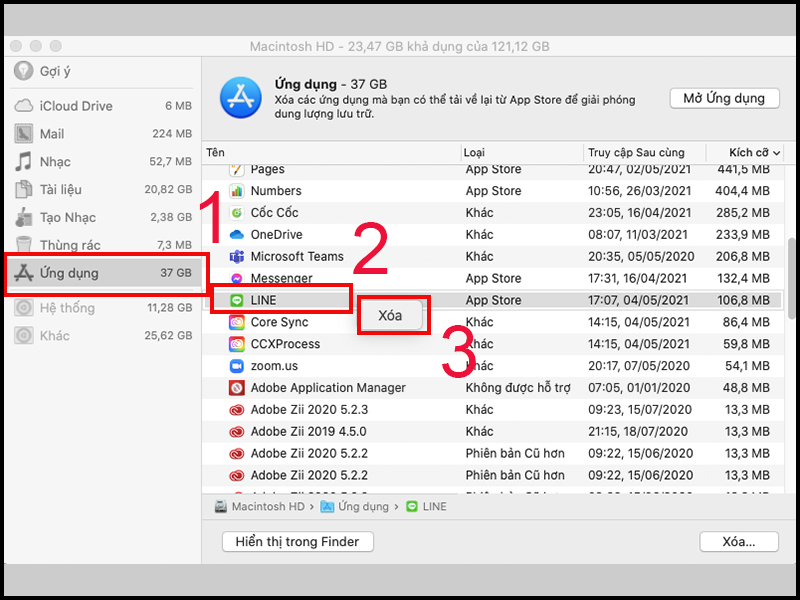Click the Messenger app icon
This screenshot has height=600, width=800.
236,279
